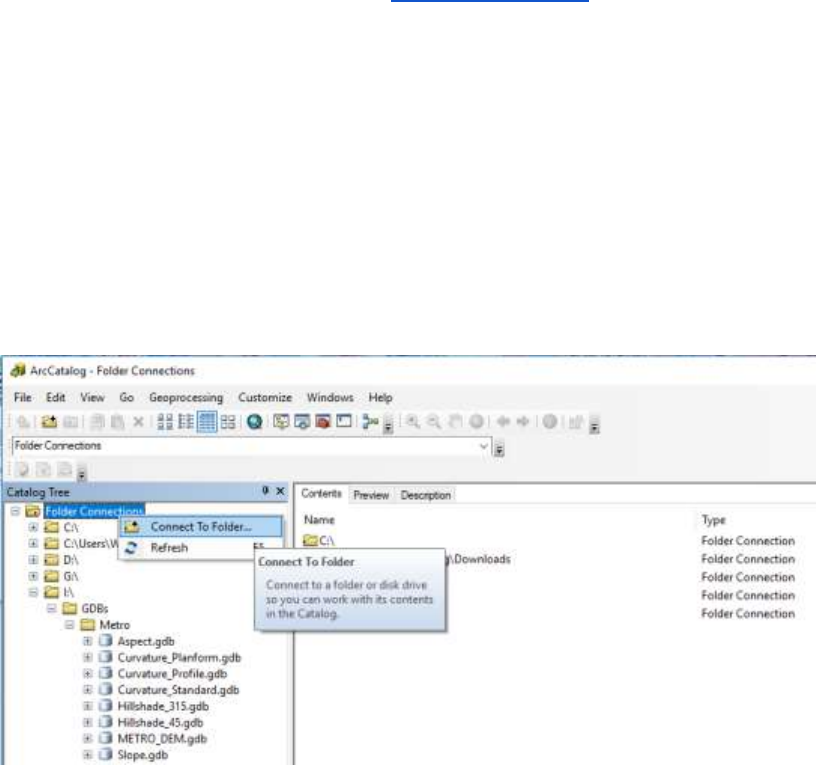Expand the Slope.gdb node
Image resolution: width=816 pixels, height=765 pixels.
pyautogui.click(x=87, y=755)
